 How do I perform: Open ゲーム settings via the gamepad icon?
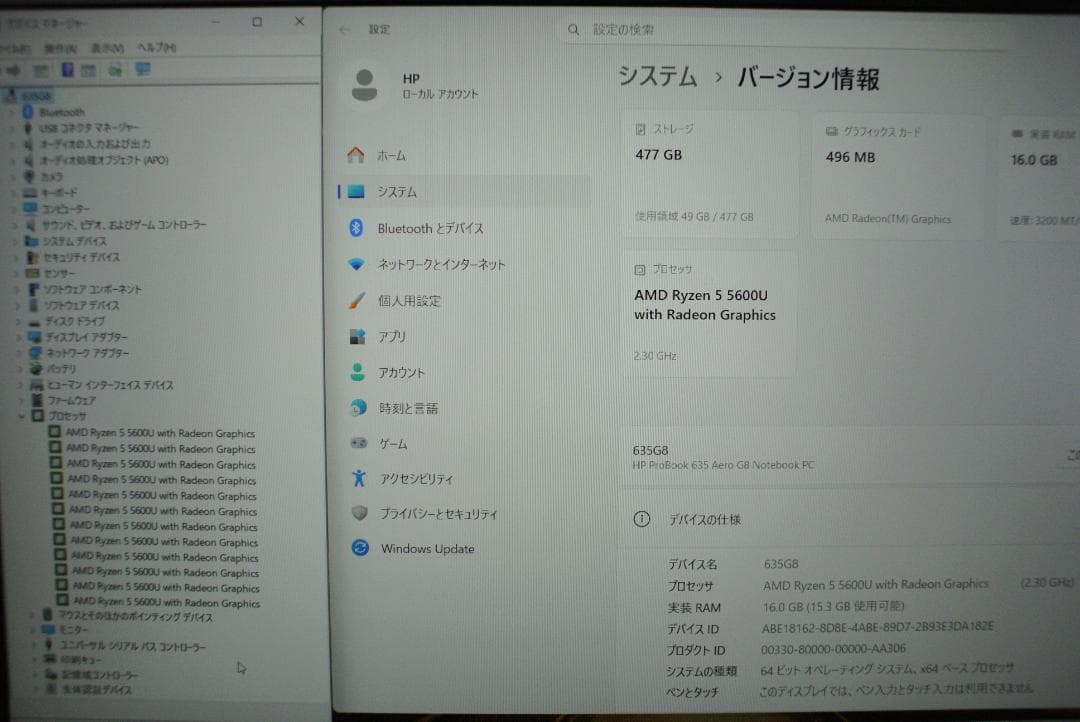click(x=359, y=443)
